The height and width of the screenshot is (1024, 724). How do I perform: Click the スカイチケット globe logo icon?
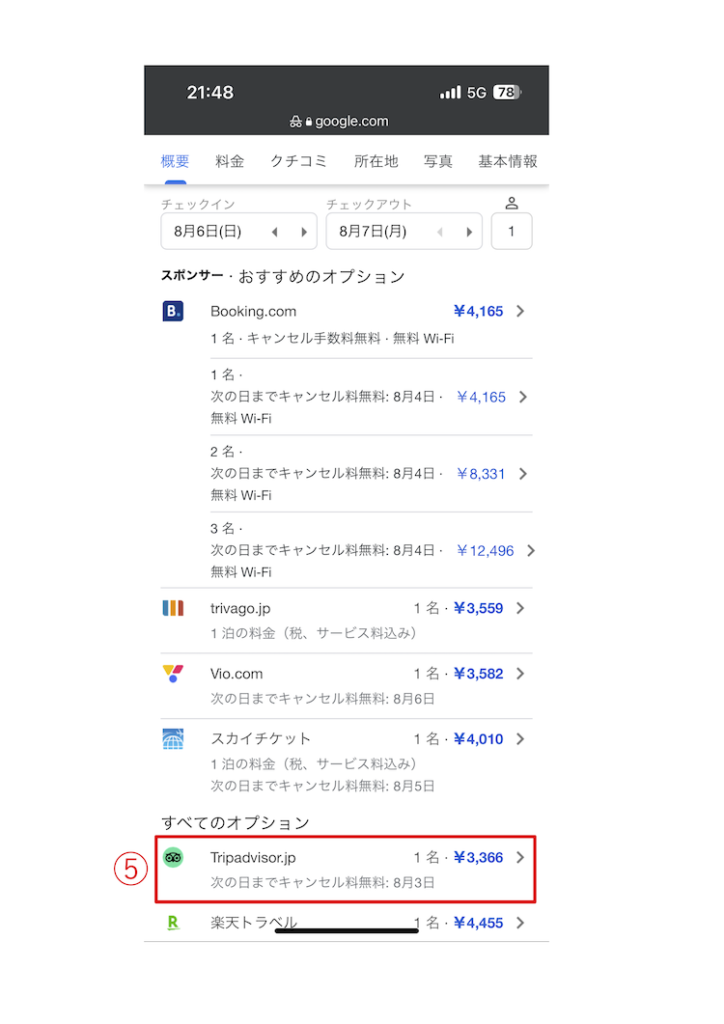tap(173, 739)
